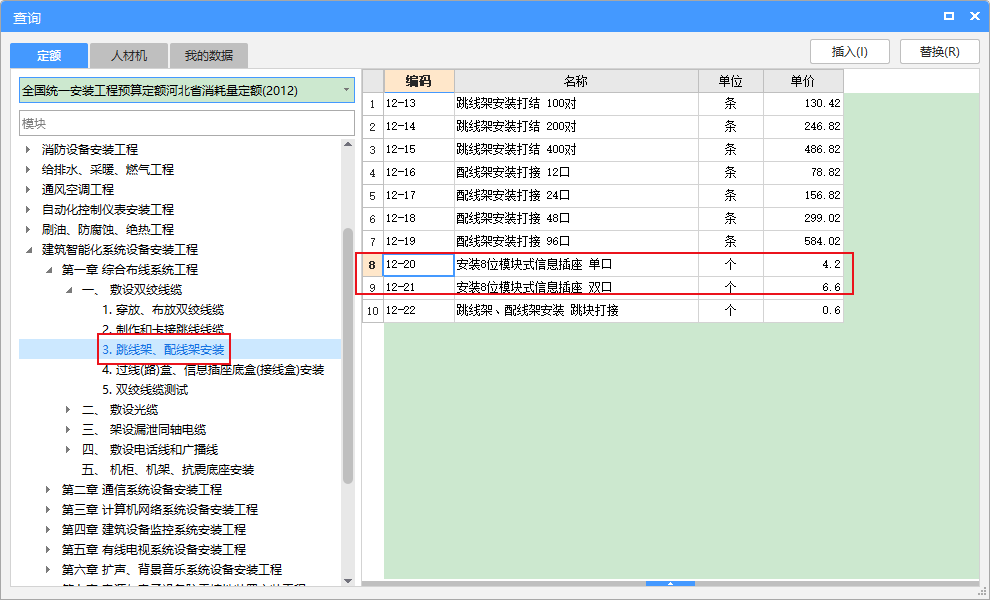Open the quota library dropdown 全国统一安装工程预算定额
This screenshot has width=990, height=600.
tap(187, 90)
